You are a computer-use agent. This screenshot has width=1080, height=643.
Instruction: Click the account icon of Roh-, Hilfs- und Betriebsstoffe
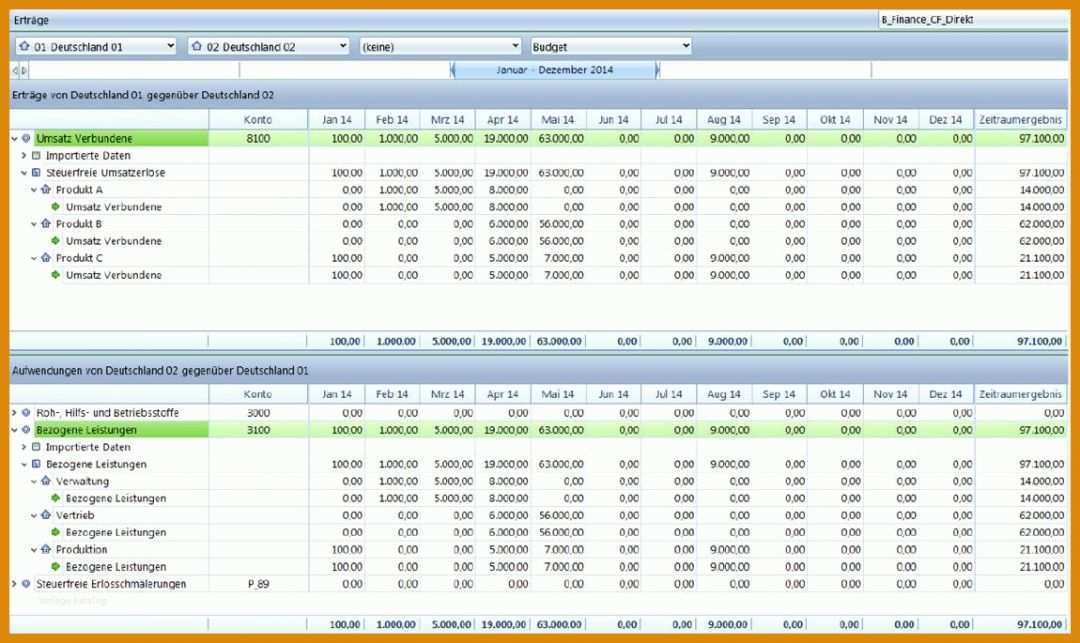(26, 412)
